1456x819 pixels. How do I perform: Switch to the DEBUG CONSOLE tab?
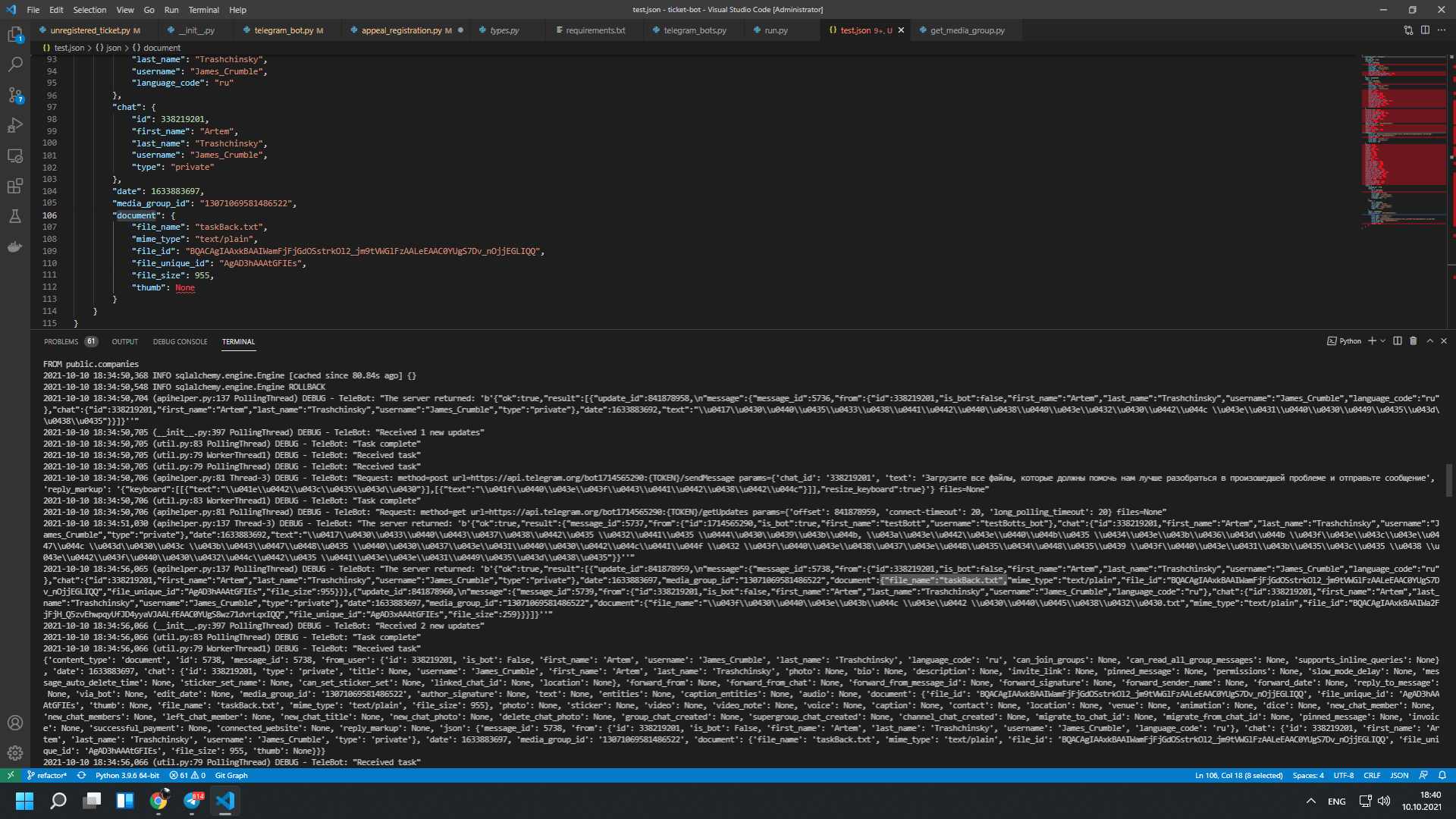(180, 342)
